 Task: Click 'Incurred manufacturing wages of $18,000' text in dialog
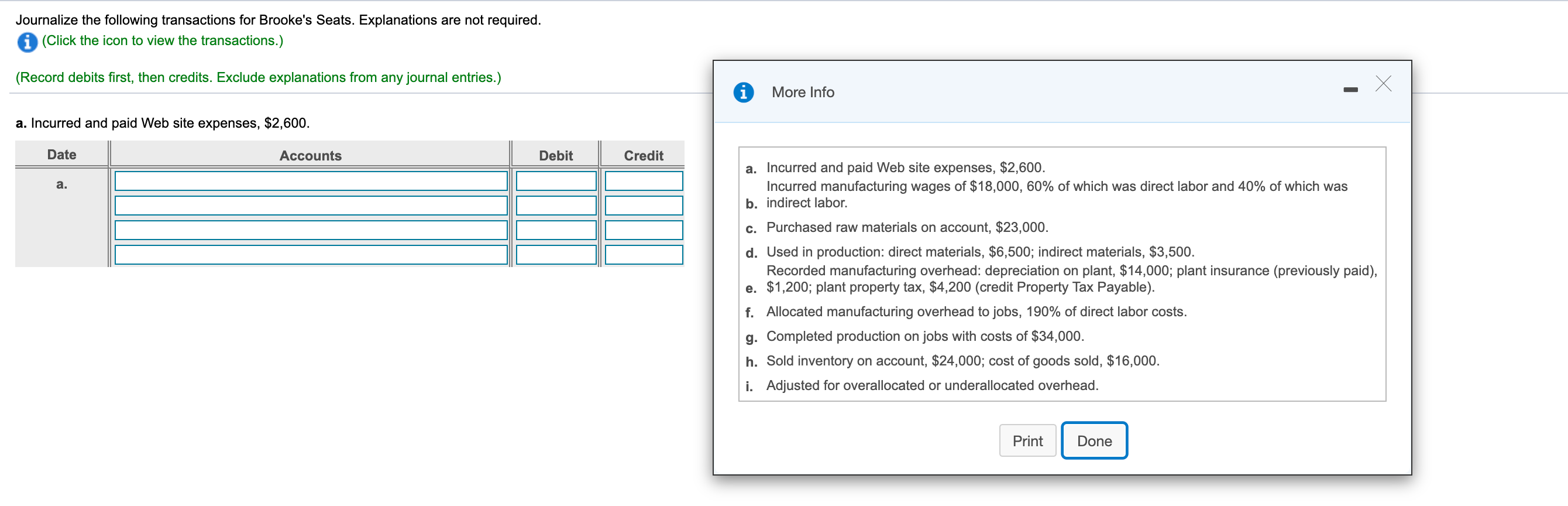1057,194
